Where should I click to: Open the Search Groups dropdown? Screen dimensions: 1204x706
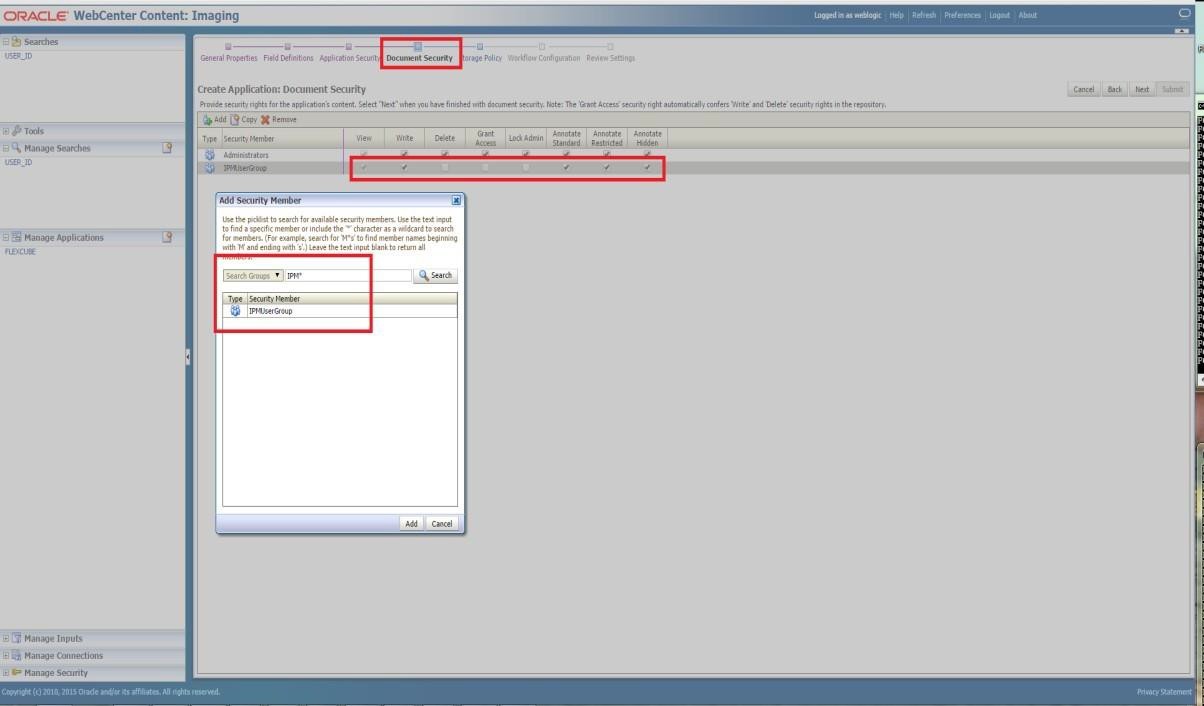(253, 275)
